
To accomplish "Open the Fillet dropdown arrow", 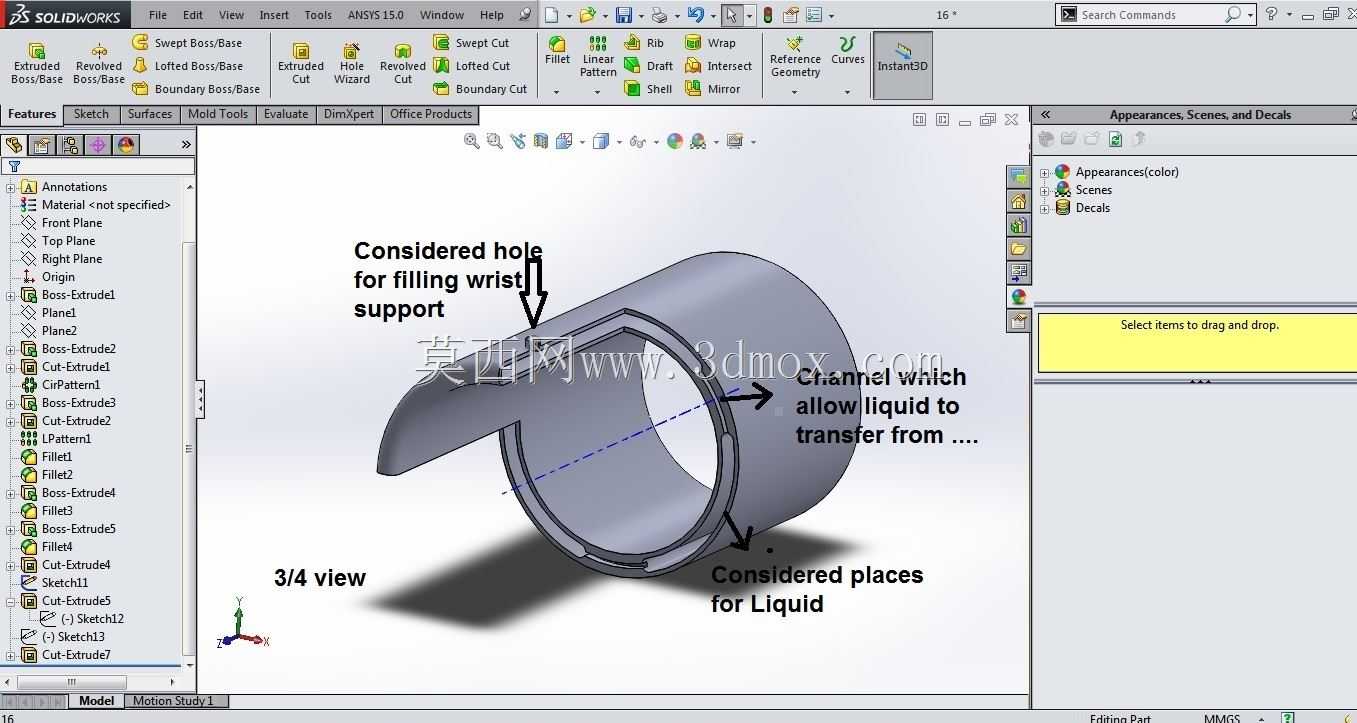I will coord(557,92).
